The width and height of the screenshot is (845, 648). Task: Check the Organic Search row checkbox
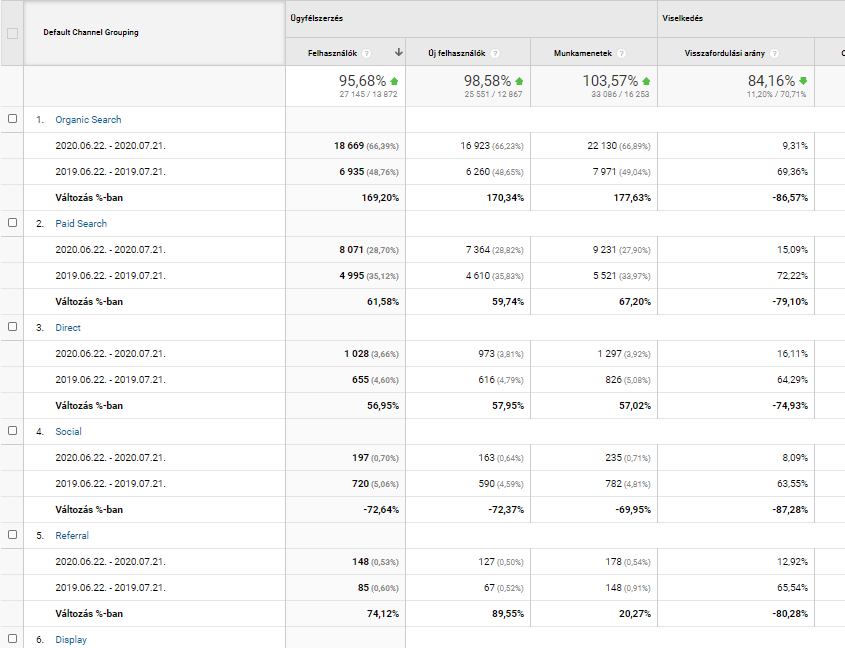click(13, 119)
